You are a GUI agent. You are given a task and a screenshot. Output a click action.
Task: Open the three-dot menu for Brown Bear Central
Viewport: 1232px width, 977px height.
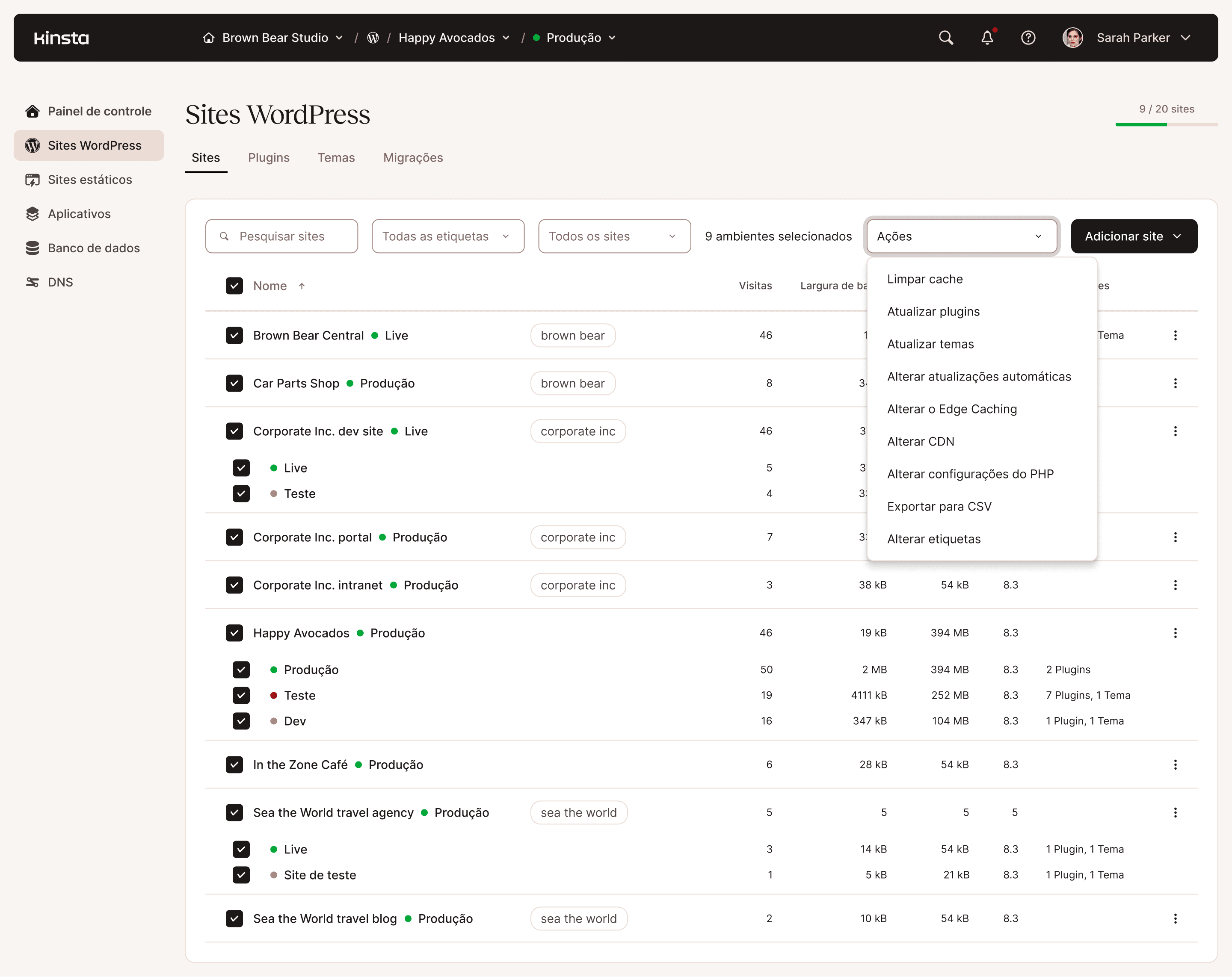1176,335
